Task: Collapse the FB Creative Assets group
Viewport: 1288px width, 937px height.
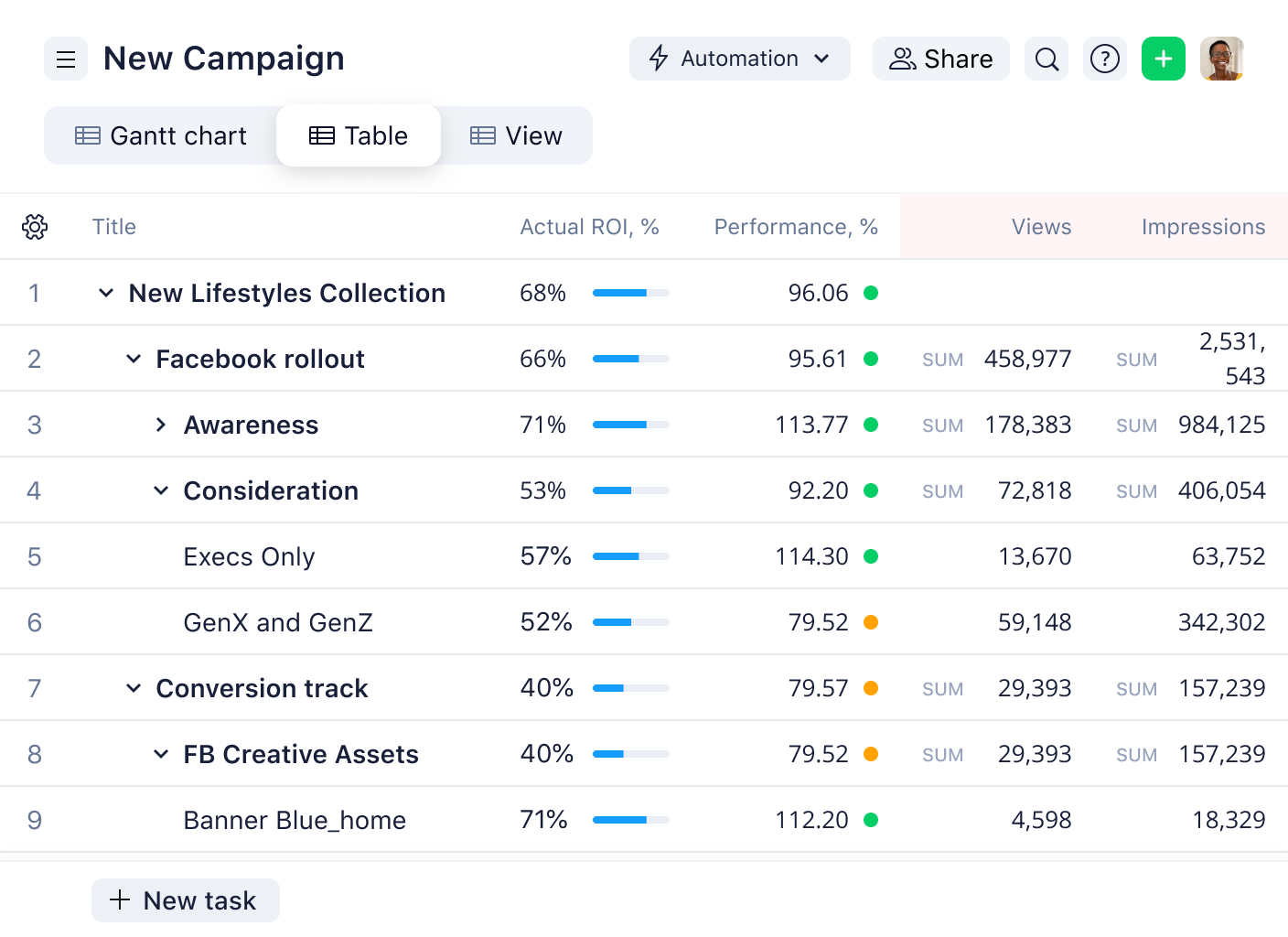Action: click(x=161, y=754)
